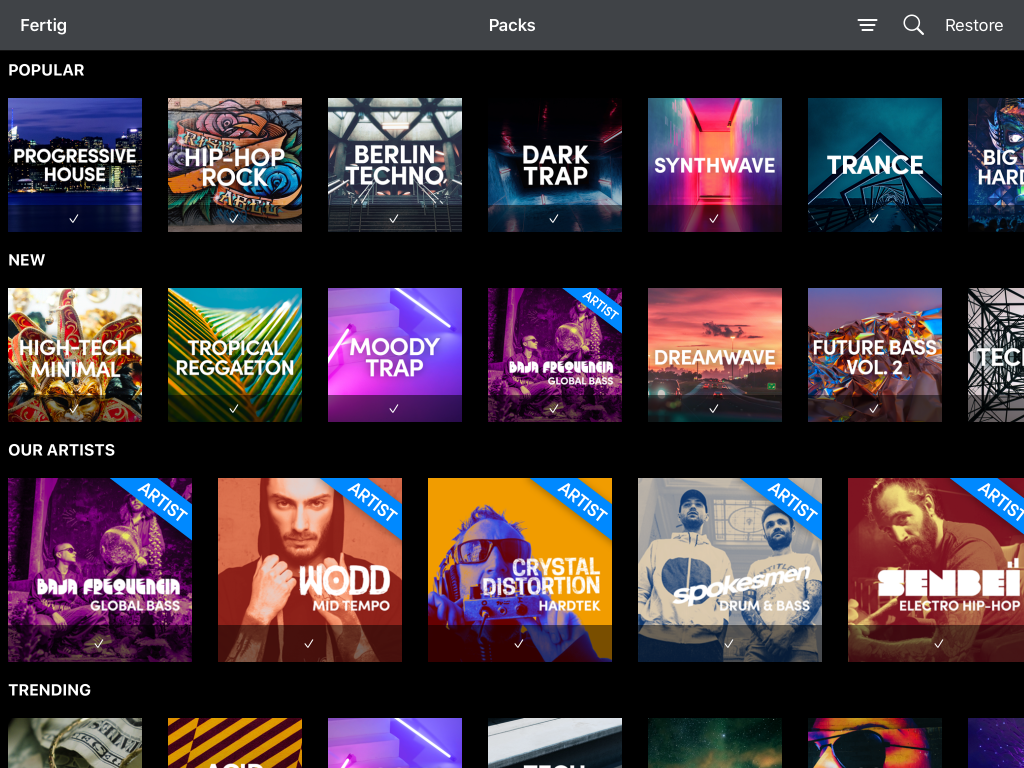1024x768 pixels.
Task: Open Spokesmen Drum & Bass pack
Action: [730, 569]
